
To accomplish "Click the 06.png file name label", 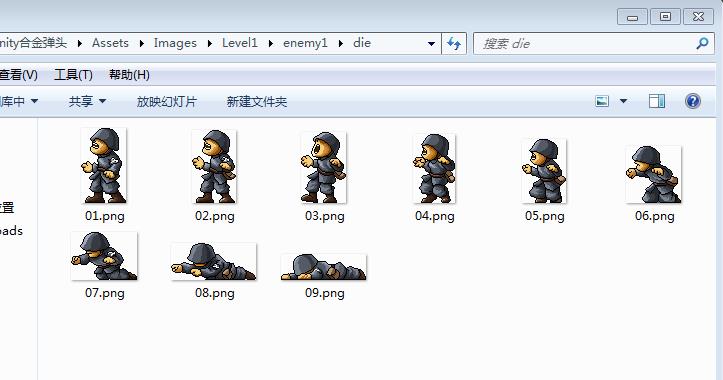I will point(654,216).
